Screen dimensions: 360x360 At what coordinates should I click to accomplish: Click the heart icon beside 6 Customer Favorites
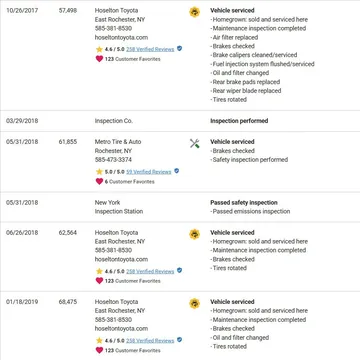(x=99, y=181)
